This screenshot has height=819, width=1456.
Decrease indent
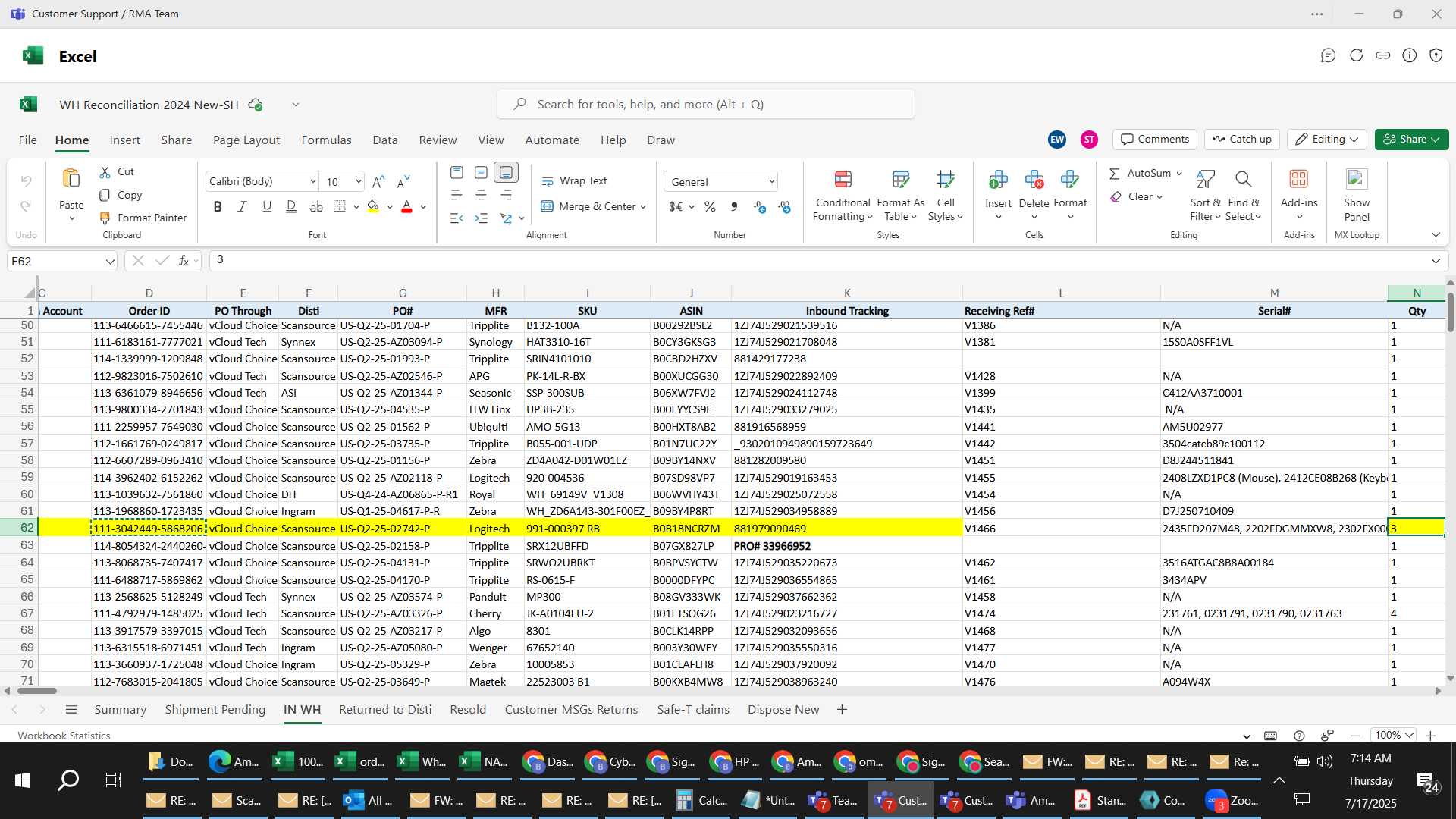point(457,218)
